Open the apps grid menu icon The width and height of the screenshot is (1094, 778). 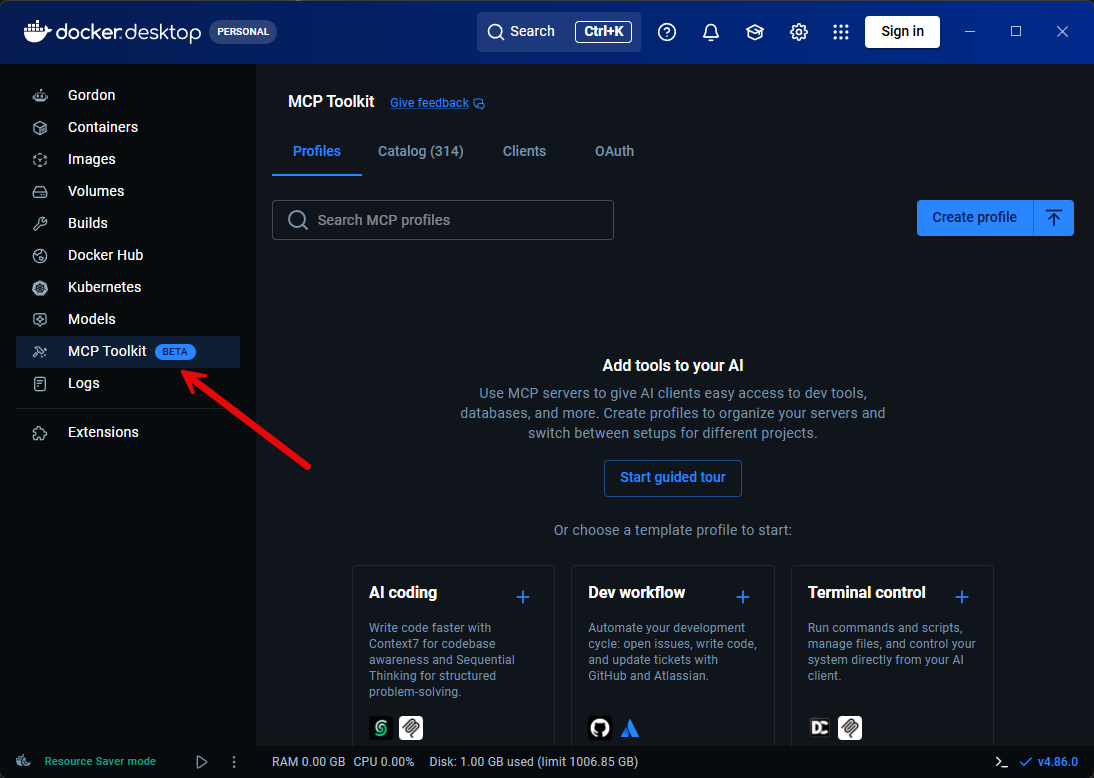pos(841,32)
